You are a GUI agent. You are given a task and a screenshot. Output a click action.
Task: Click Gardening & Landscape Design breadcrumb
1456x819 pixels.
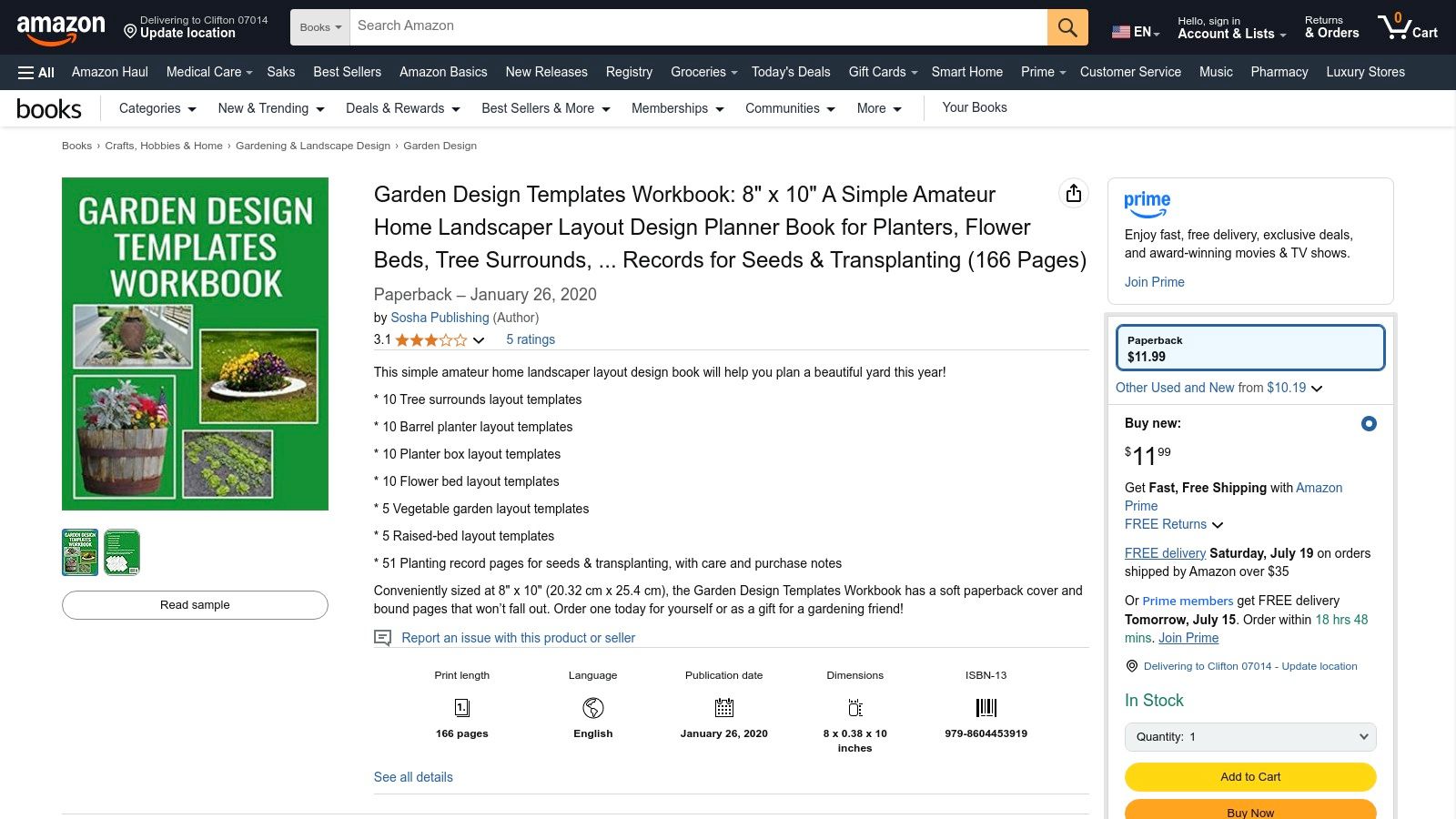coord(313,146)
